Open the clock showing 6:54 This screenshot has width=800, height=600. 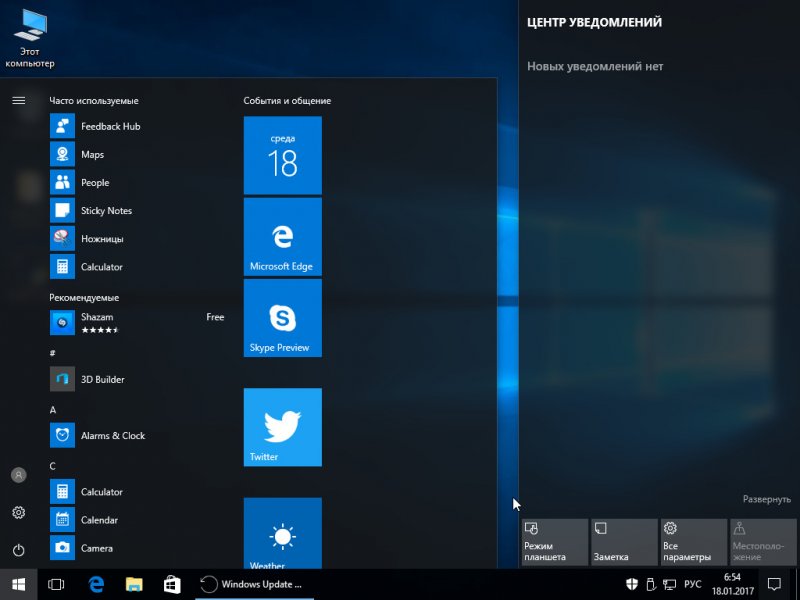click(733, 584)
